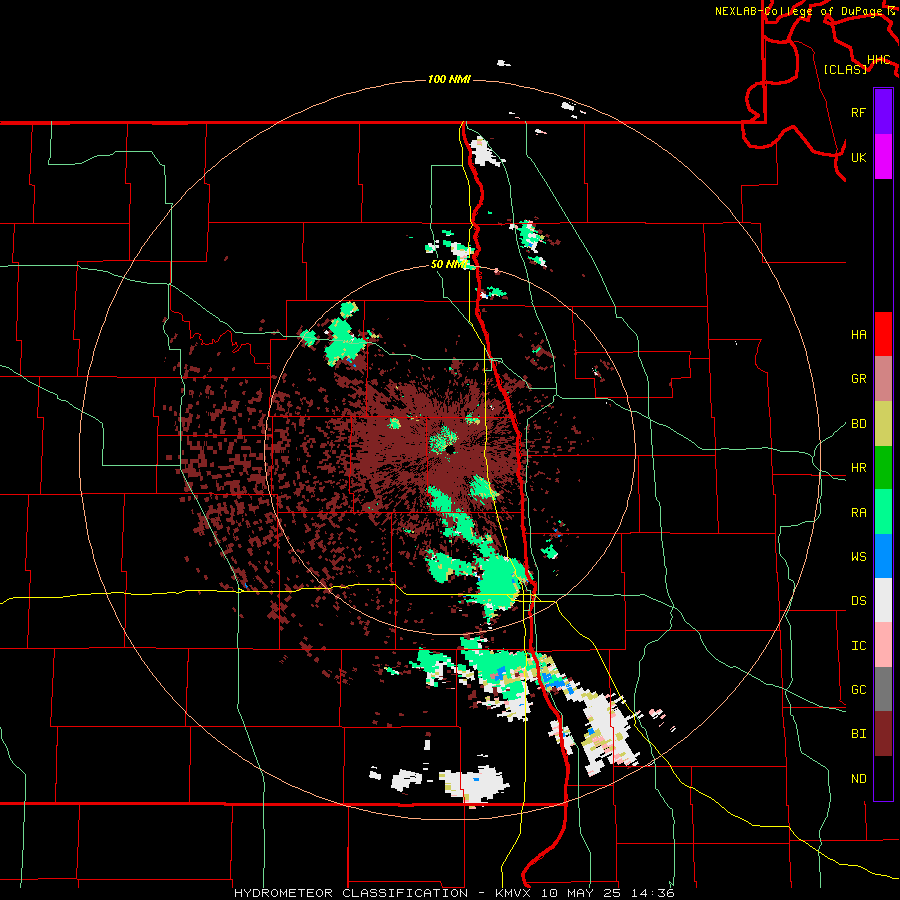Pick the mint green RA legend swatch
The width and height of the screenshot is (900, 900).
pyautogui.click(x=883, y=512)
